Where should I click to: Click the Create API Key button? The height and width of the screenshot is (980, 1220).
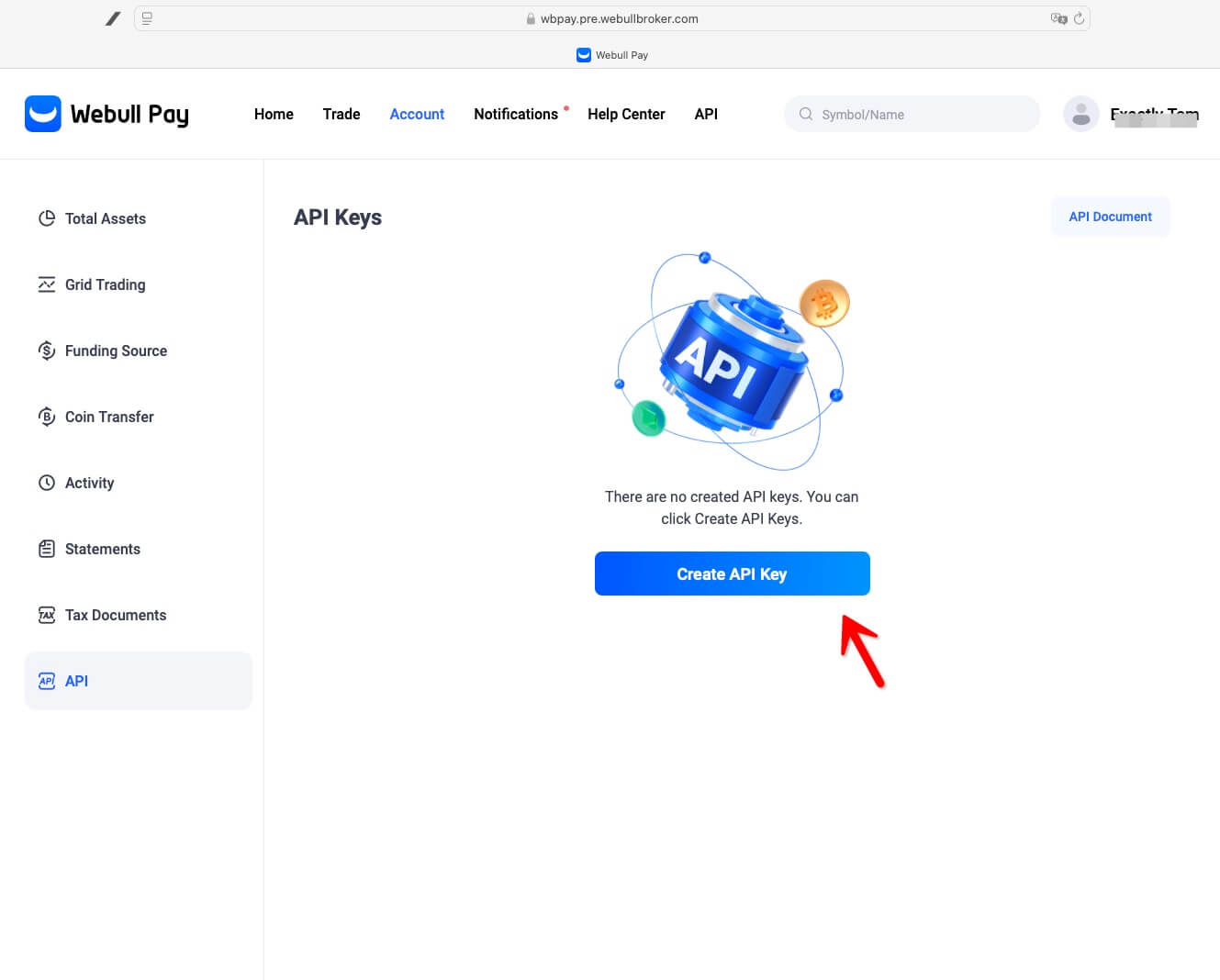[x=732, y=574]
